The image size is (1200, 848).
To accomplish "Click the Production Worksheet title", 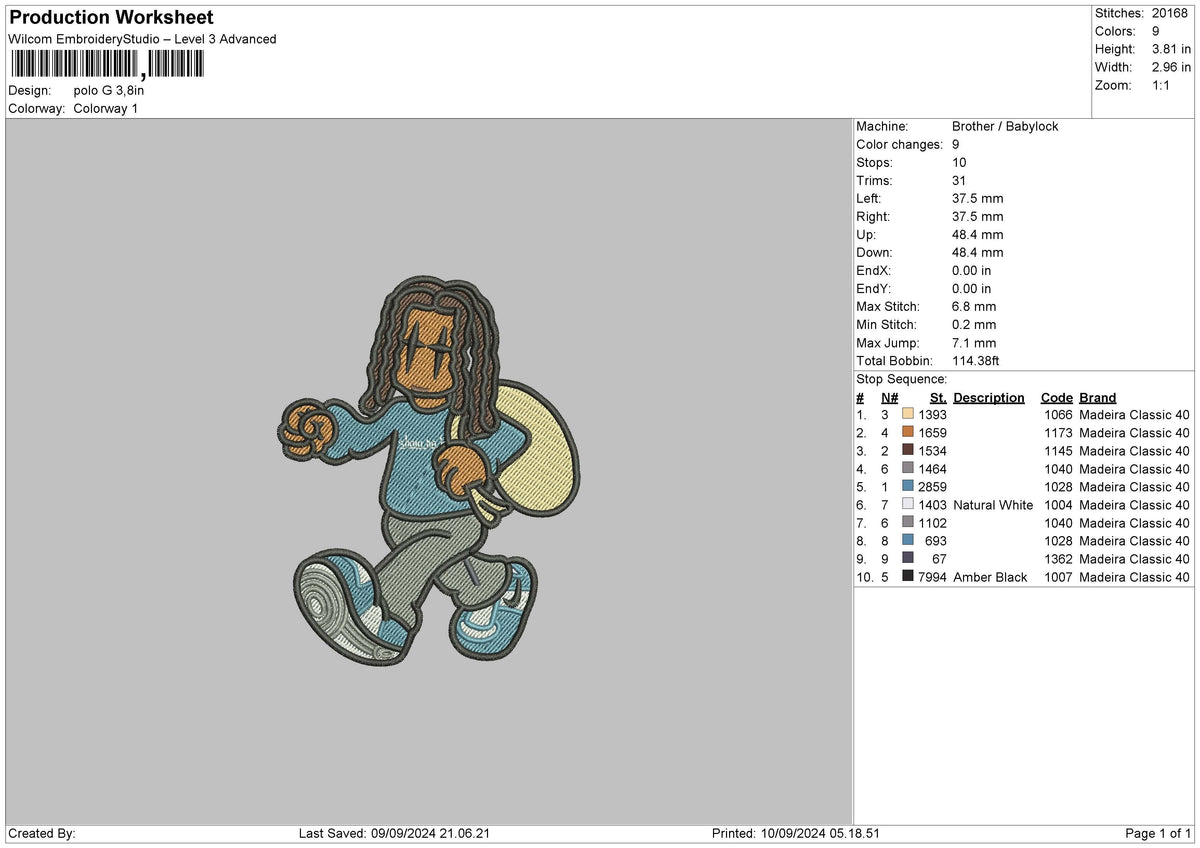I will (x=111, y=18).
